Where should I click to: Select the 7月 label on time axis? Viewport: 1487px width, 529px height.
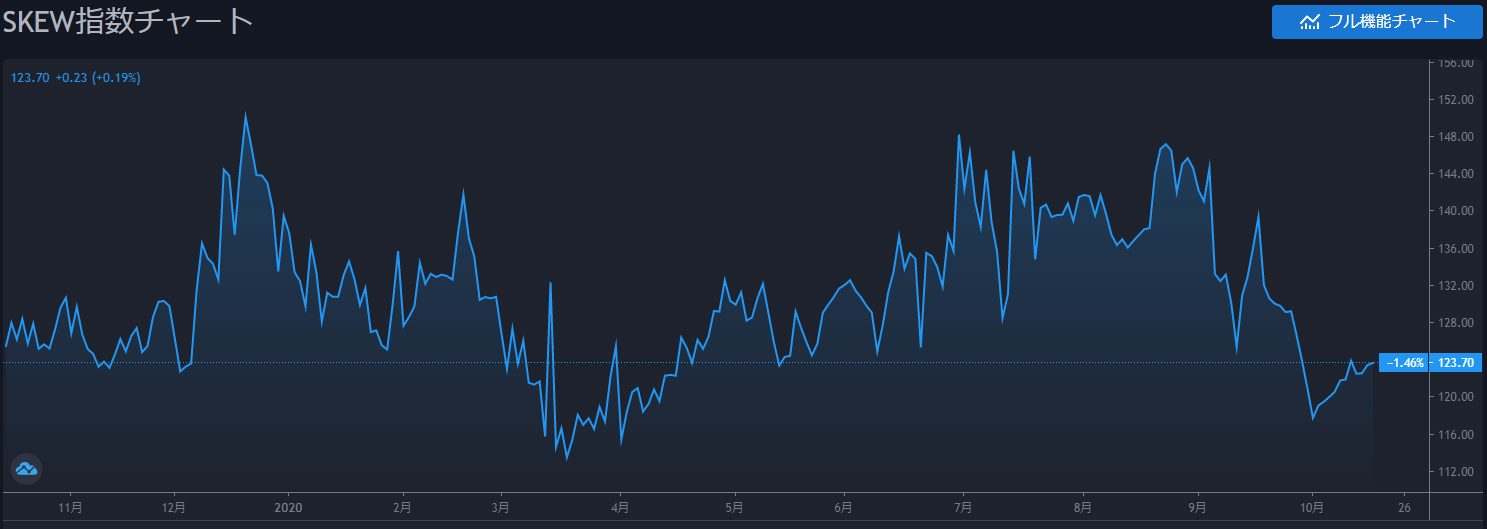[963, 508]
